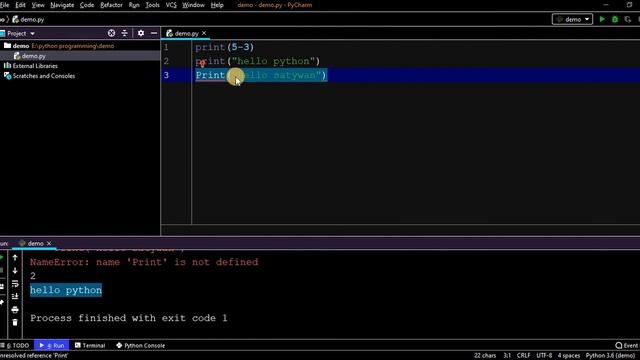Start debugging with the green bug icon

615,19
